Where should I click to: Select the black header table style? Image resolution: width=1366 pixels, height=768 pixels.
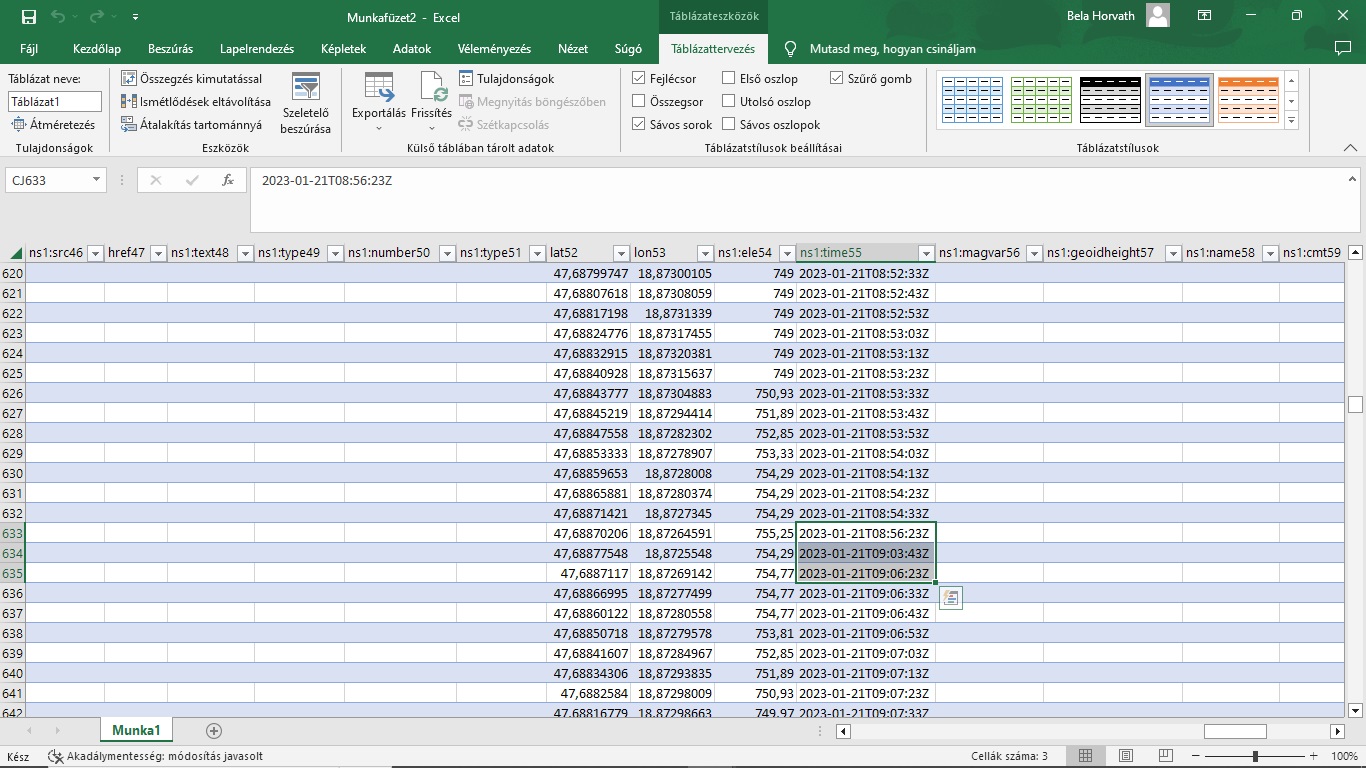1110,100
